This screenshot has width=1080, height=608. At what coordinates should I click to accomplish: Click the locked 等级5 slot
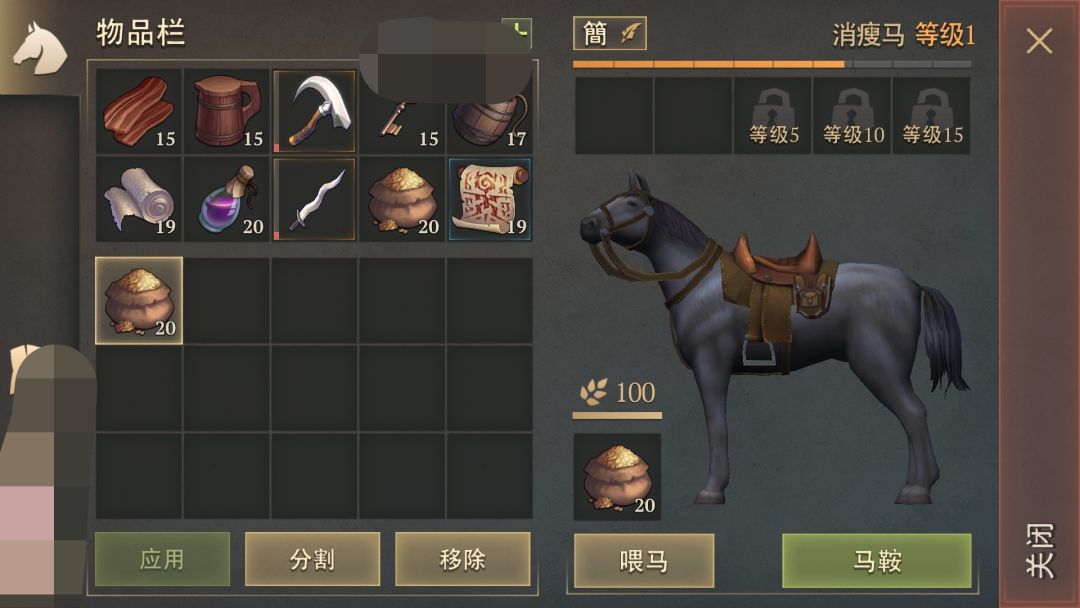point(773,115)
